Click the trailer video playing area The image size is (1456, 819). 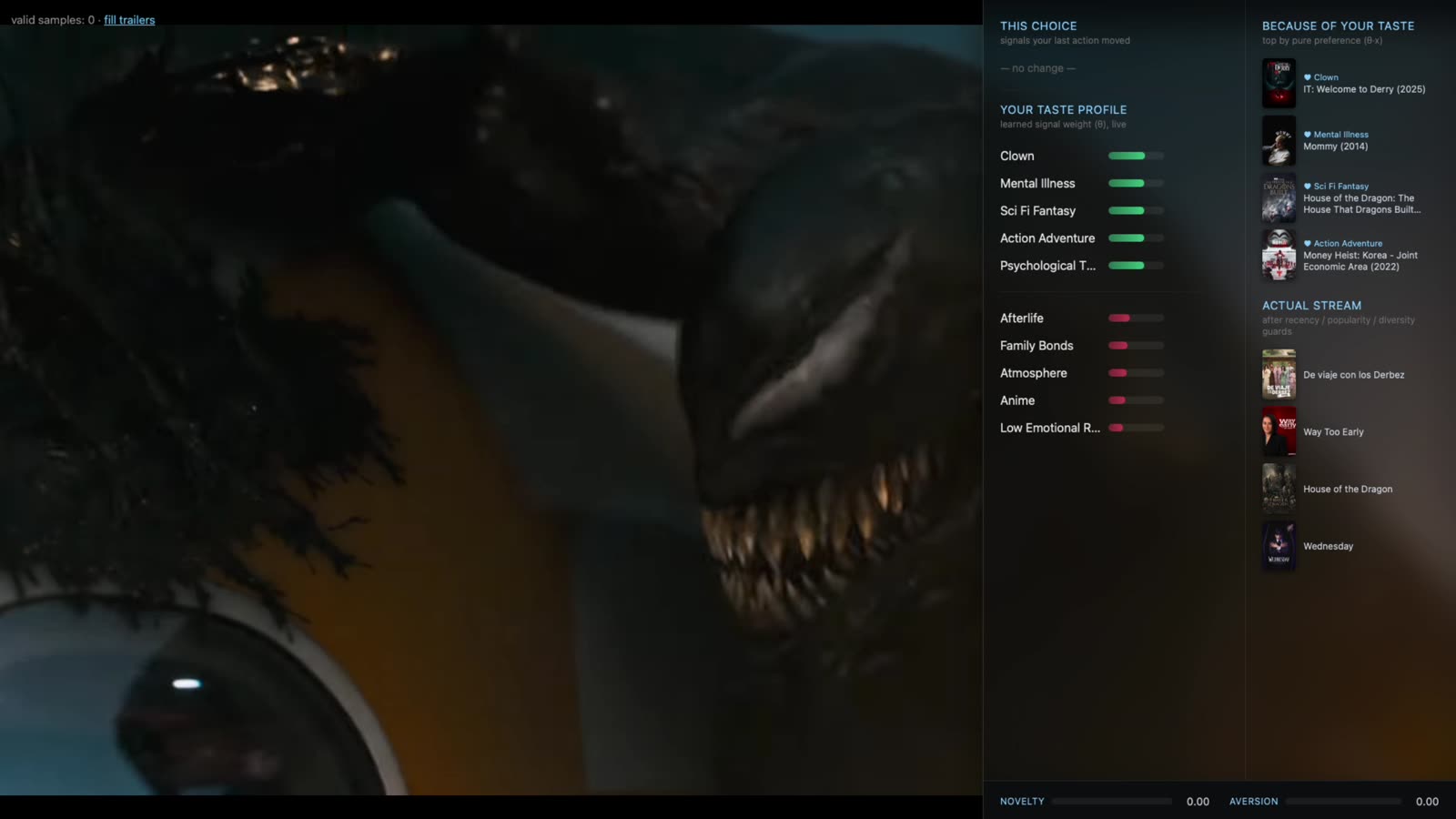click(x=491, y=409)
